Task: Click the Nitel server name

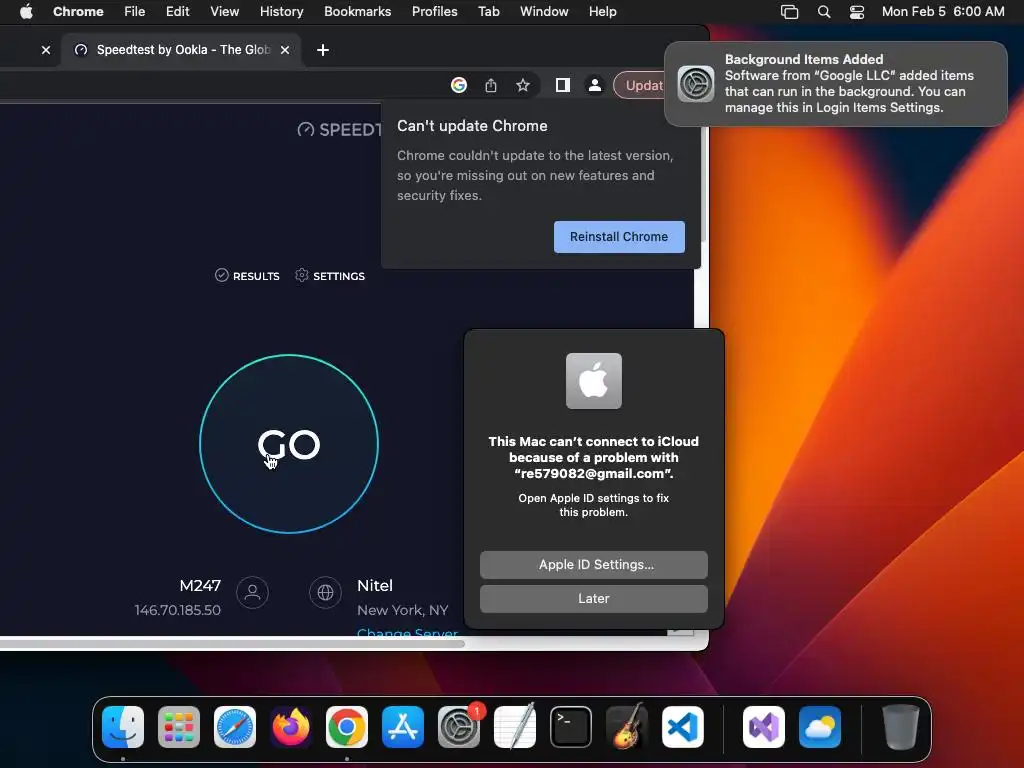Action: [375, 586]
